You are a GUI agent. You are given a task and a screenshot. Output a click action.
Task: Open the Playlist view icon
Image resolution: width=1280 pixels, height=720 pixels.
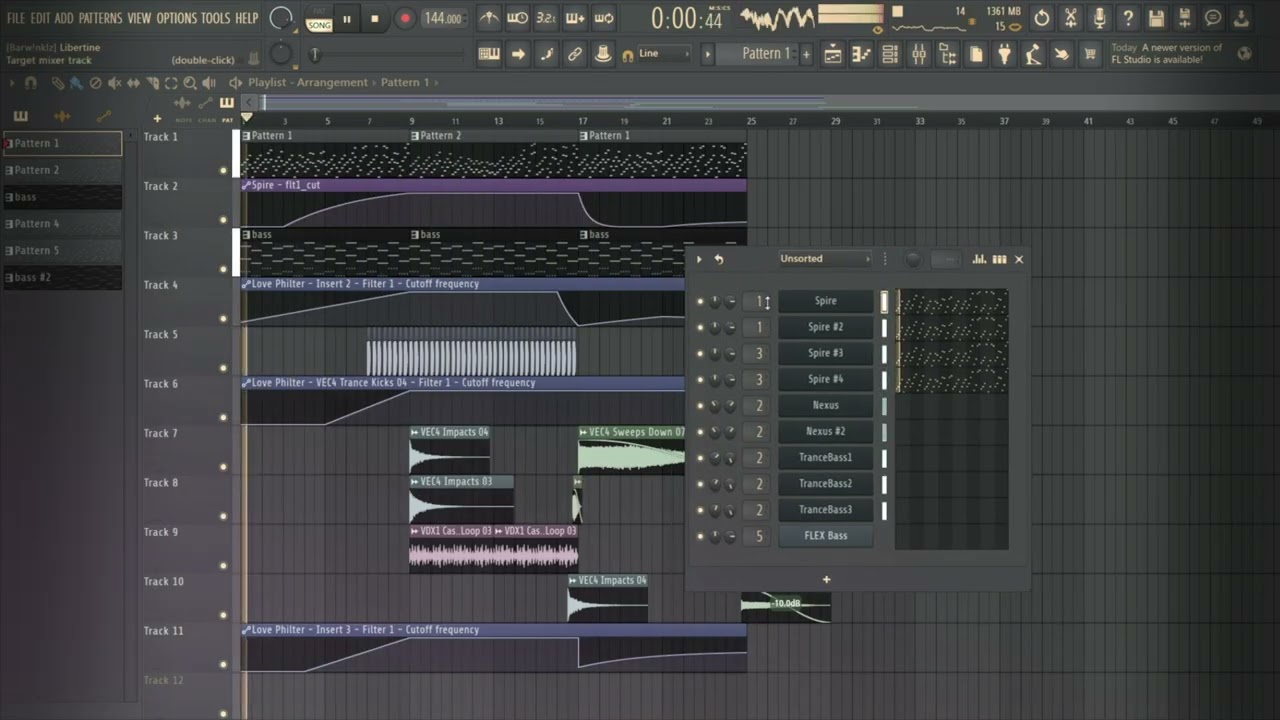point(832,55)
